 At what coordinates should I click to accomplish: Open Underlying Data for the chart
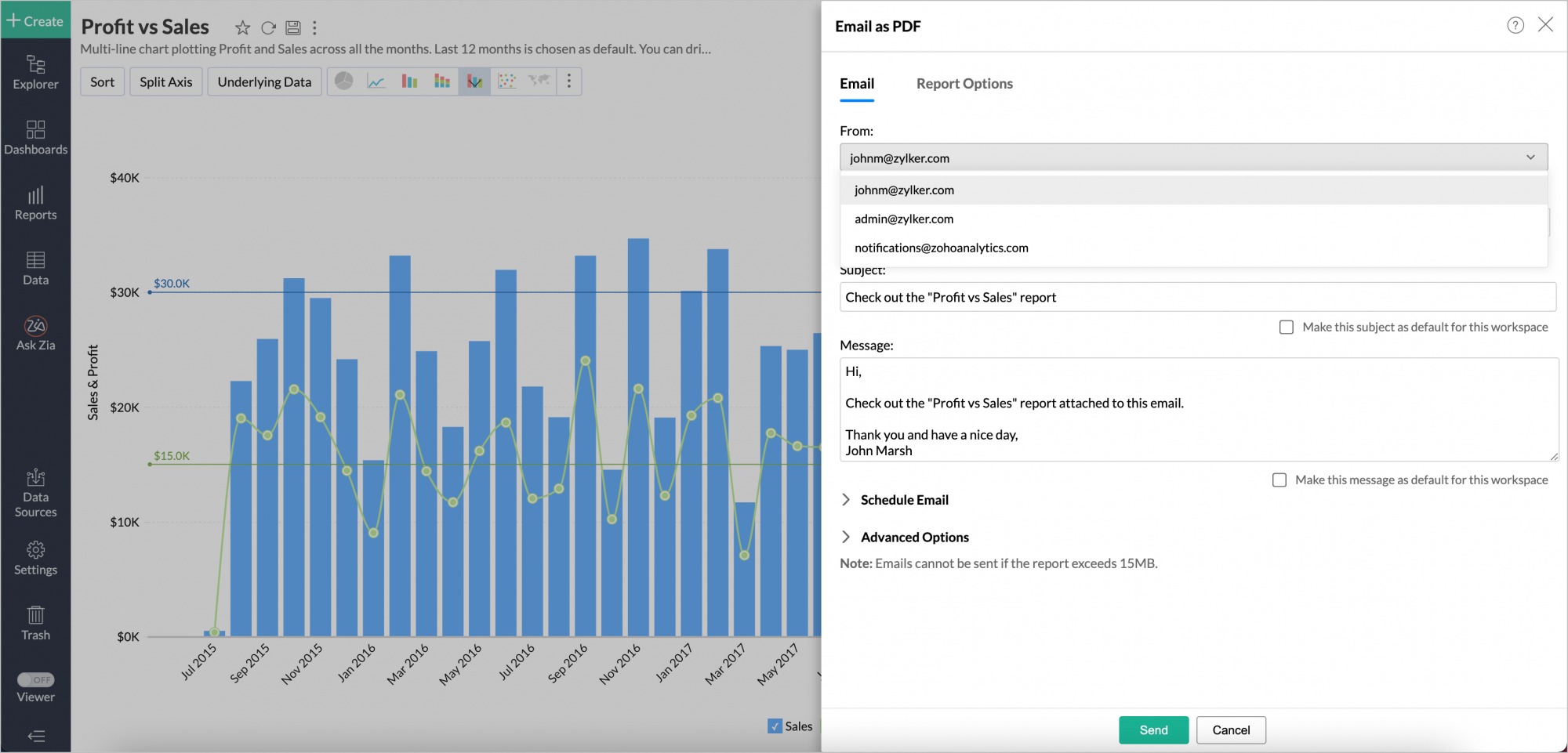pos(264,81)
